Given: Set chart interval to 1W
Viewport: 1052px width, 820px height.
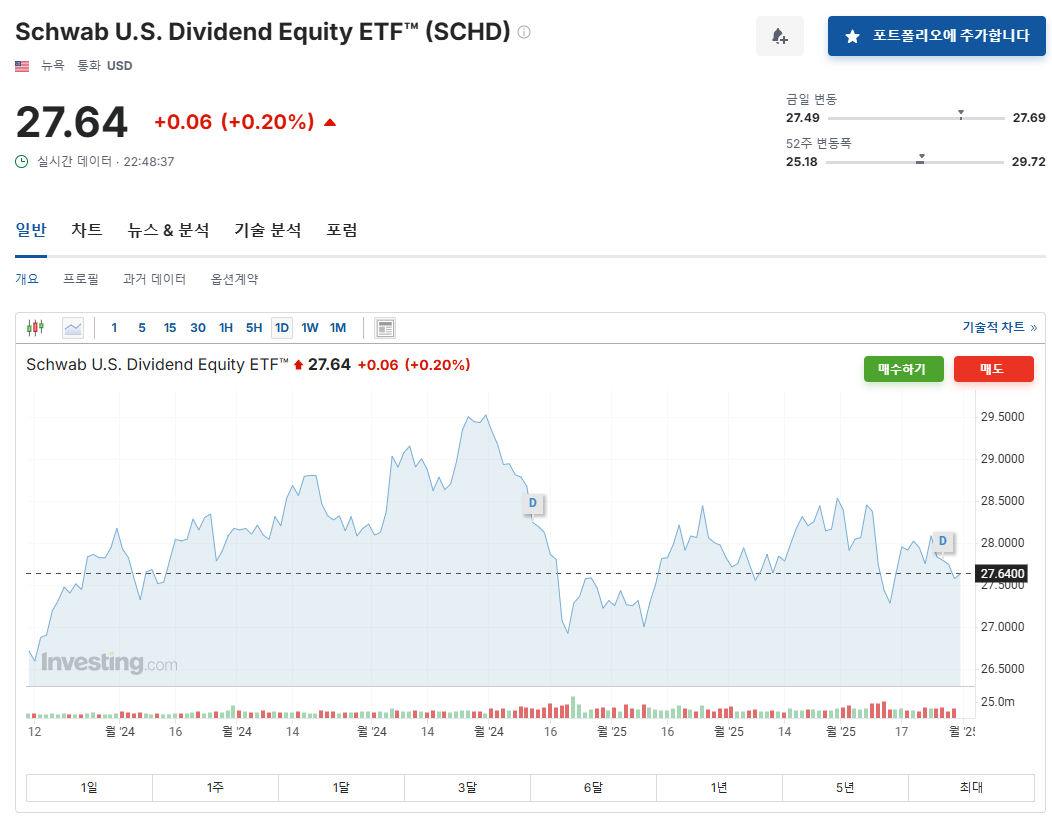Looking at the screenshot, I should [x=310, y=327].
